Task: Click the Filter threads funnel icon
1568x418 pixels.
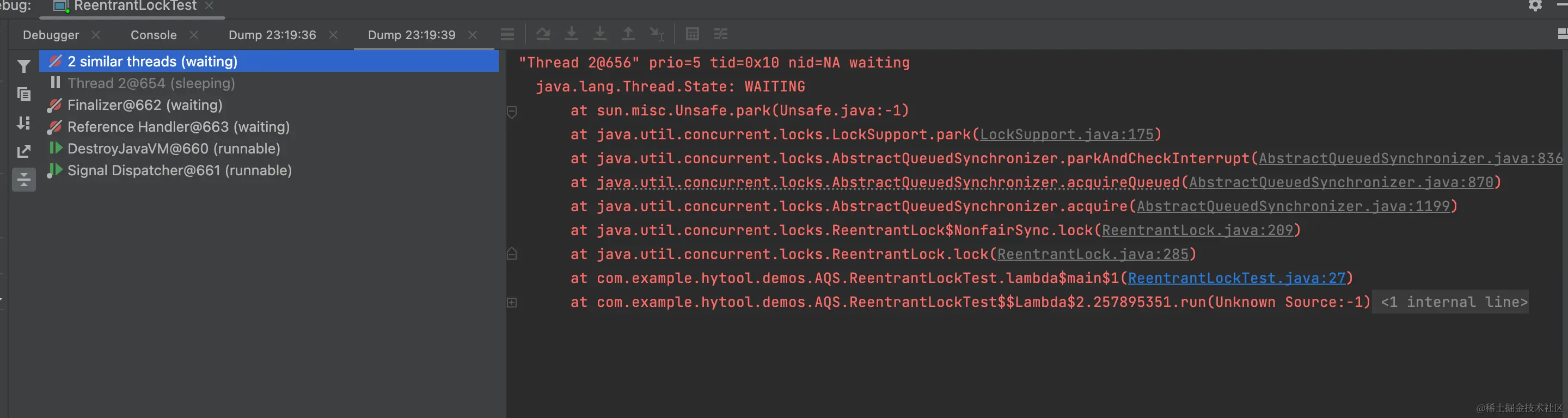Action: 24,66
